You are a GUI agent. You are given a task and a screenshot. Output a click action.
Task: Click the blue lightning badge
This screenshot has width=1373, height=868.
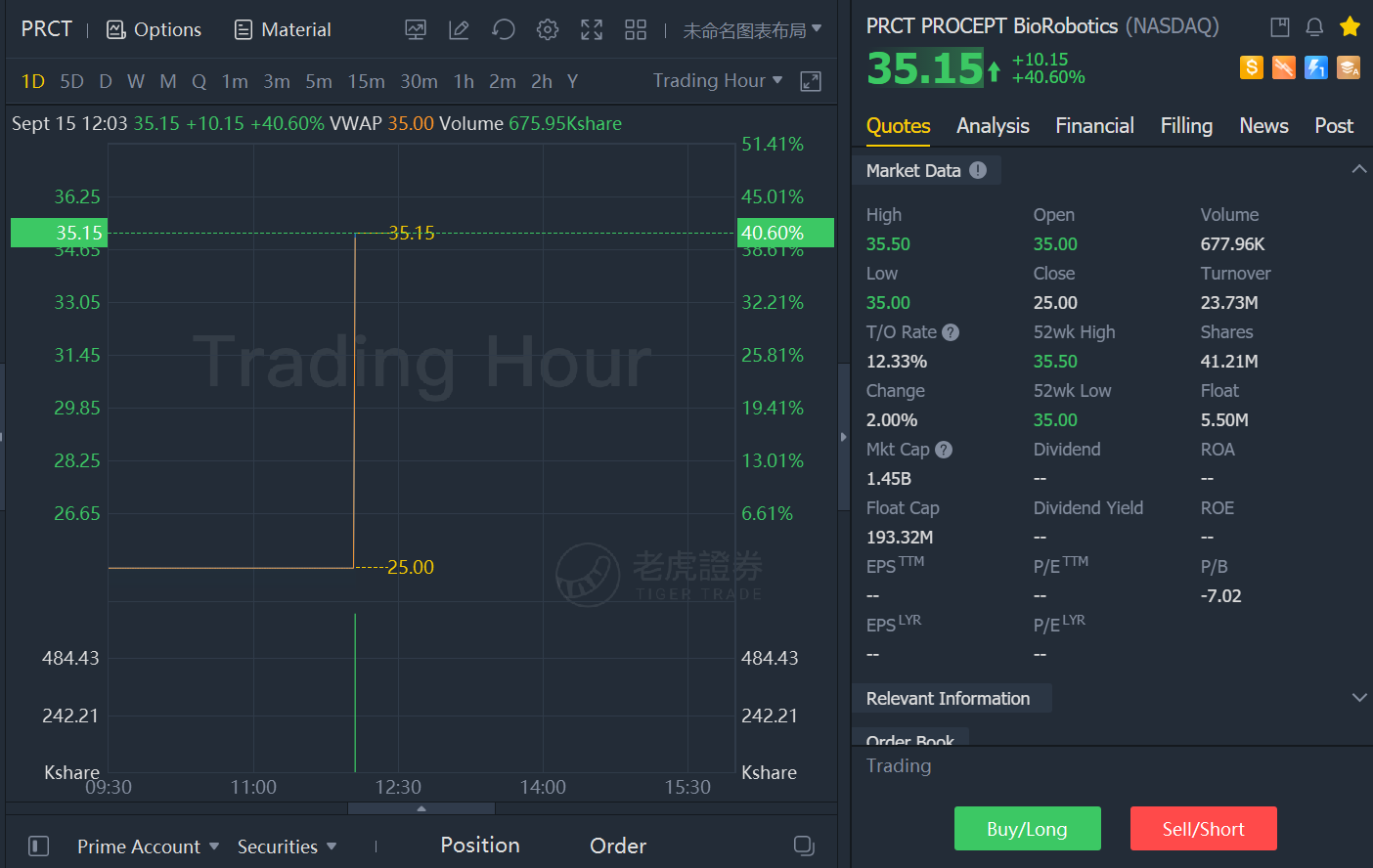[x=1316, y=67]
